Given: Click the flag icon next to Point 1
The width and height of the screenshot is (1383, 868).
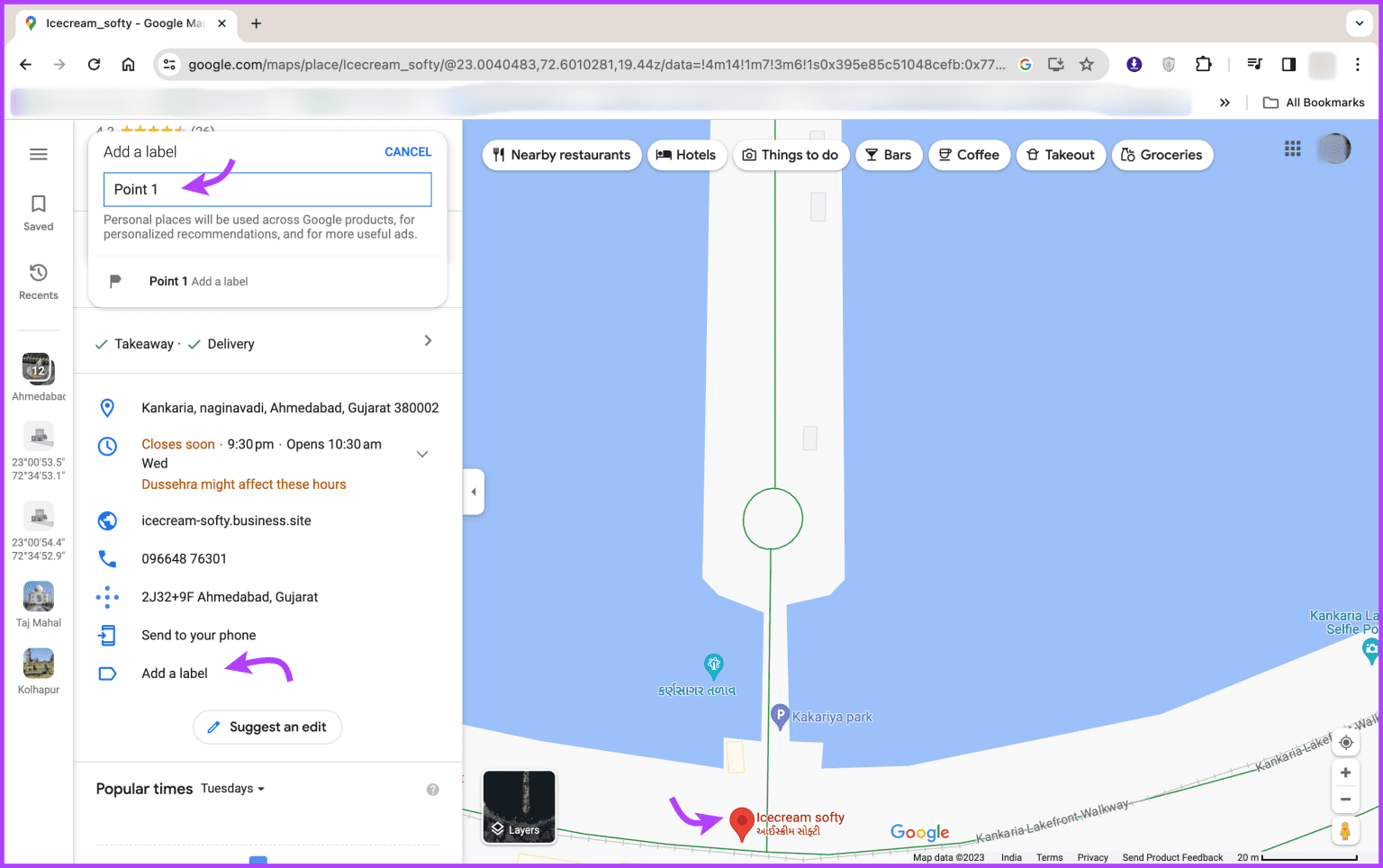Looking at the screenshot, I should click(x=114, y=281).
